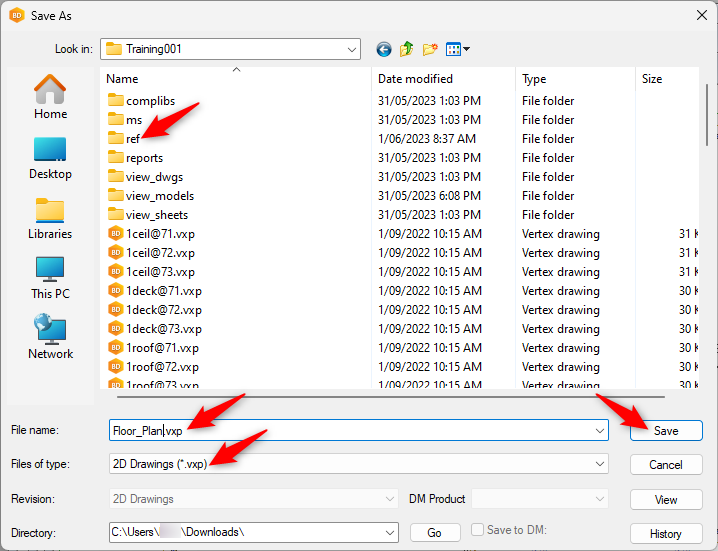This screenshot has width=718, height=551.
Task: Click Vertex drawing type for 1ceil@71.vxp
Action: (x=560, y=234)
